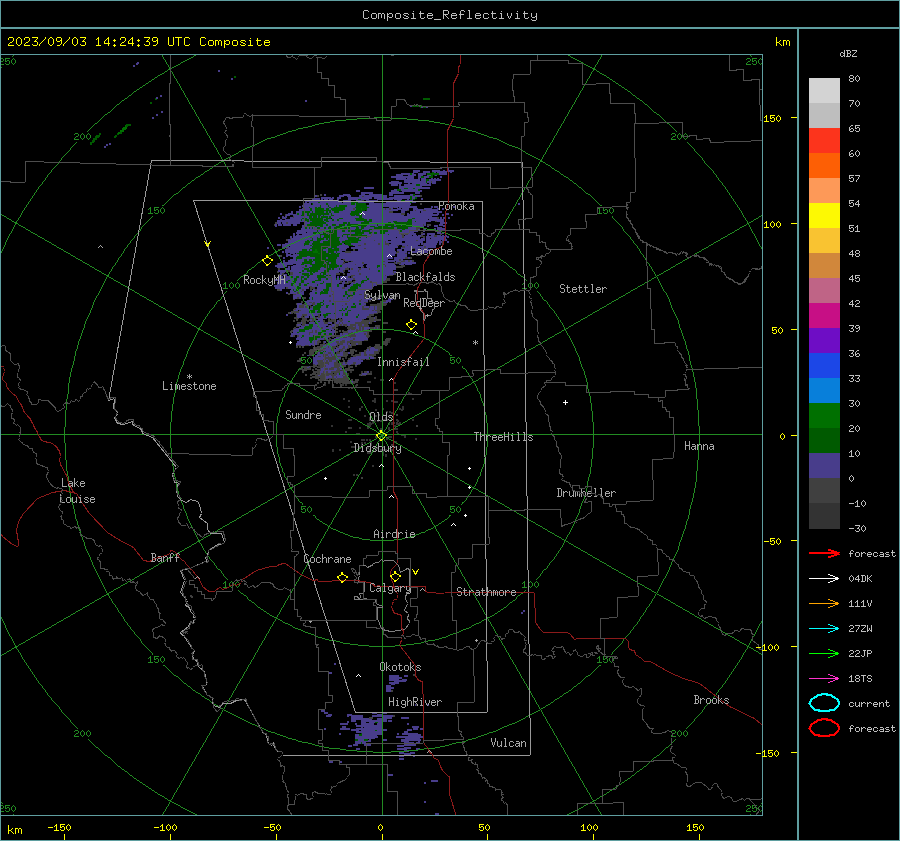Viewport: 900px width, 841px height.
Task: Select the red 60-65 dBZ swatch
Action: coord(824,141)
